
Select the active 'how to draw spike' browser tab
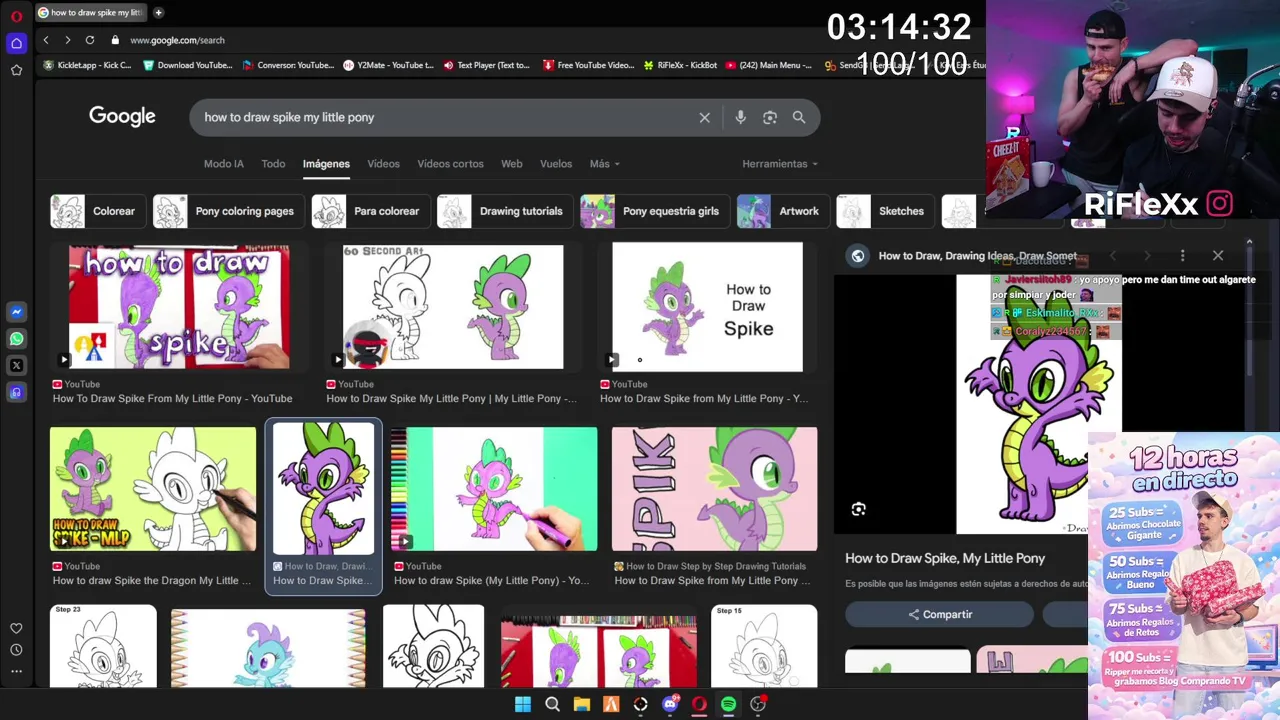(90, 13)
